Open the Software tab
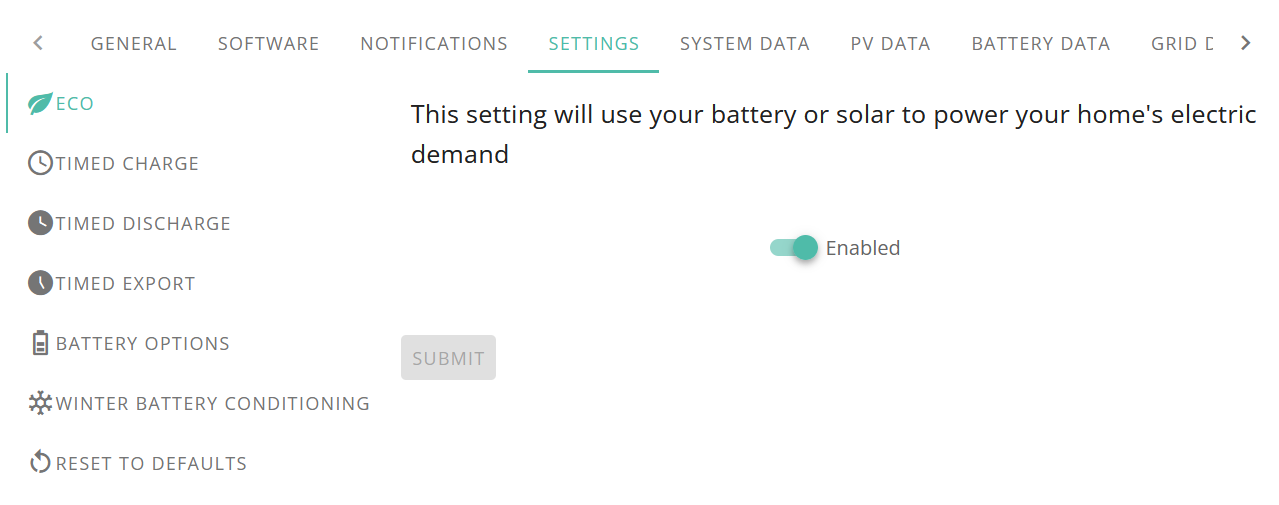Screen dimensions: 1279x505 click(x=268, y=44)
